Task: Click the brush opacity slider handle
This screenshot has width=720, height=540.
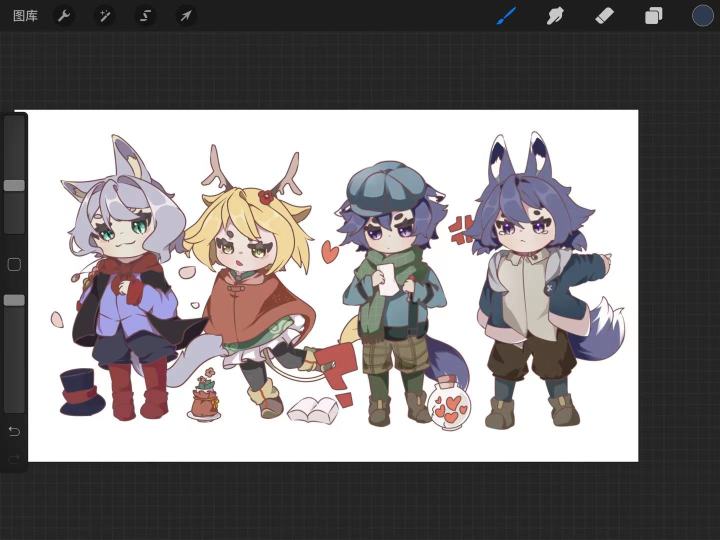Action: click(14, 300)
